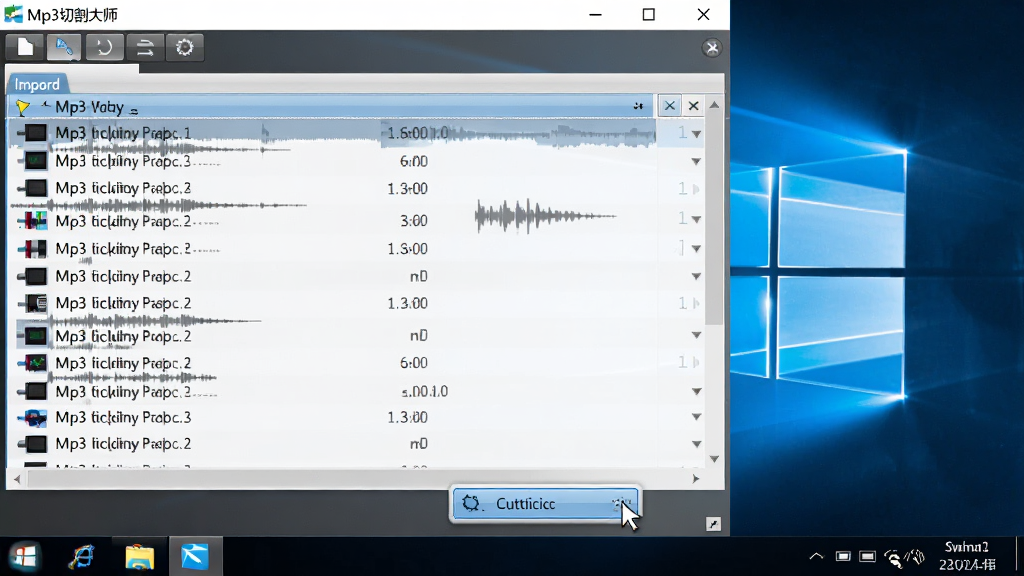
Task: Click the undo circular arrow icon
Action: click(104, 47)
